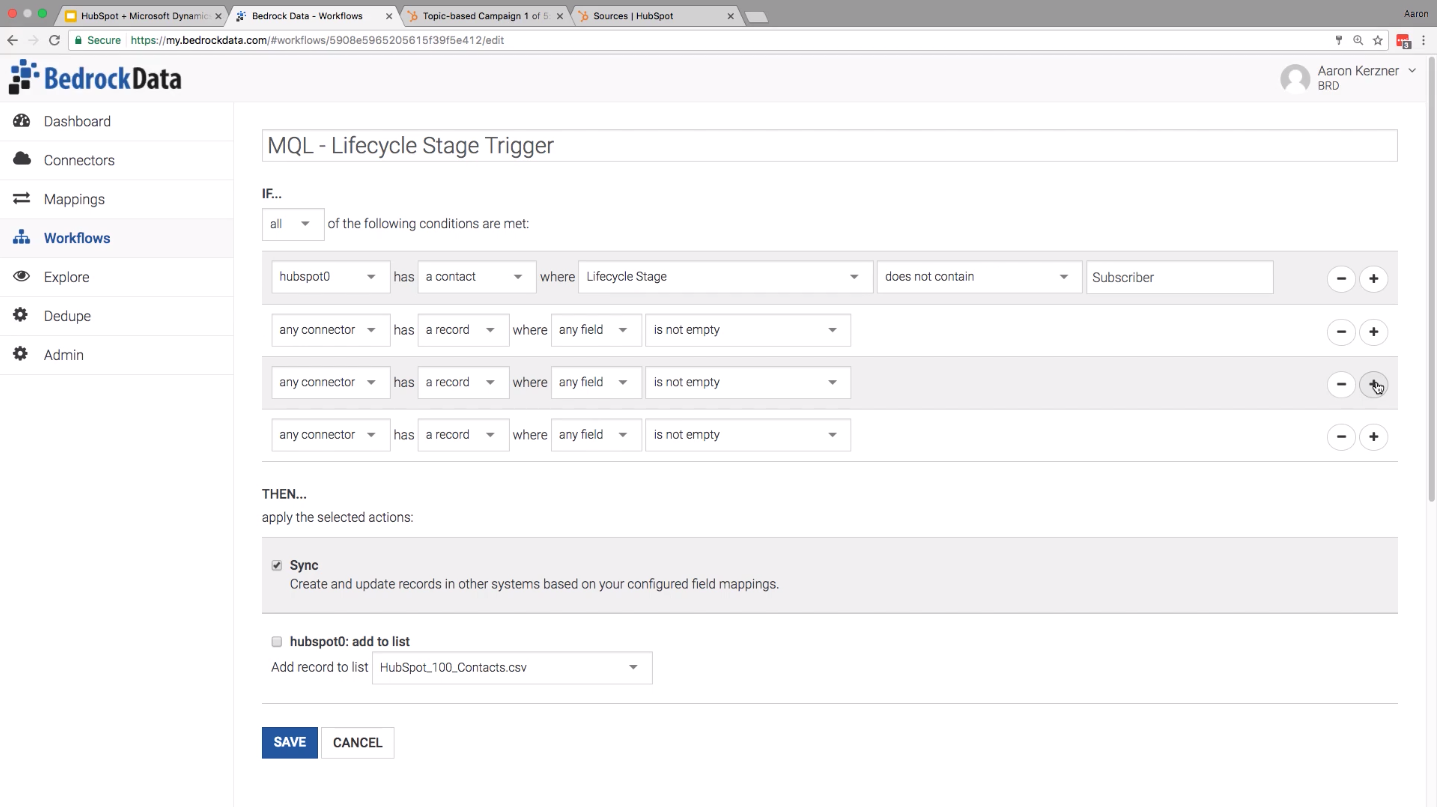Click plus button on last condition row
The height and width of the screenshot is (807, 1437).
1374,437
